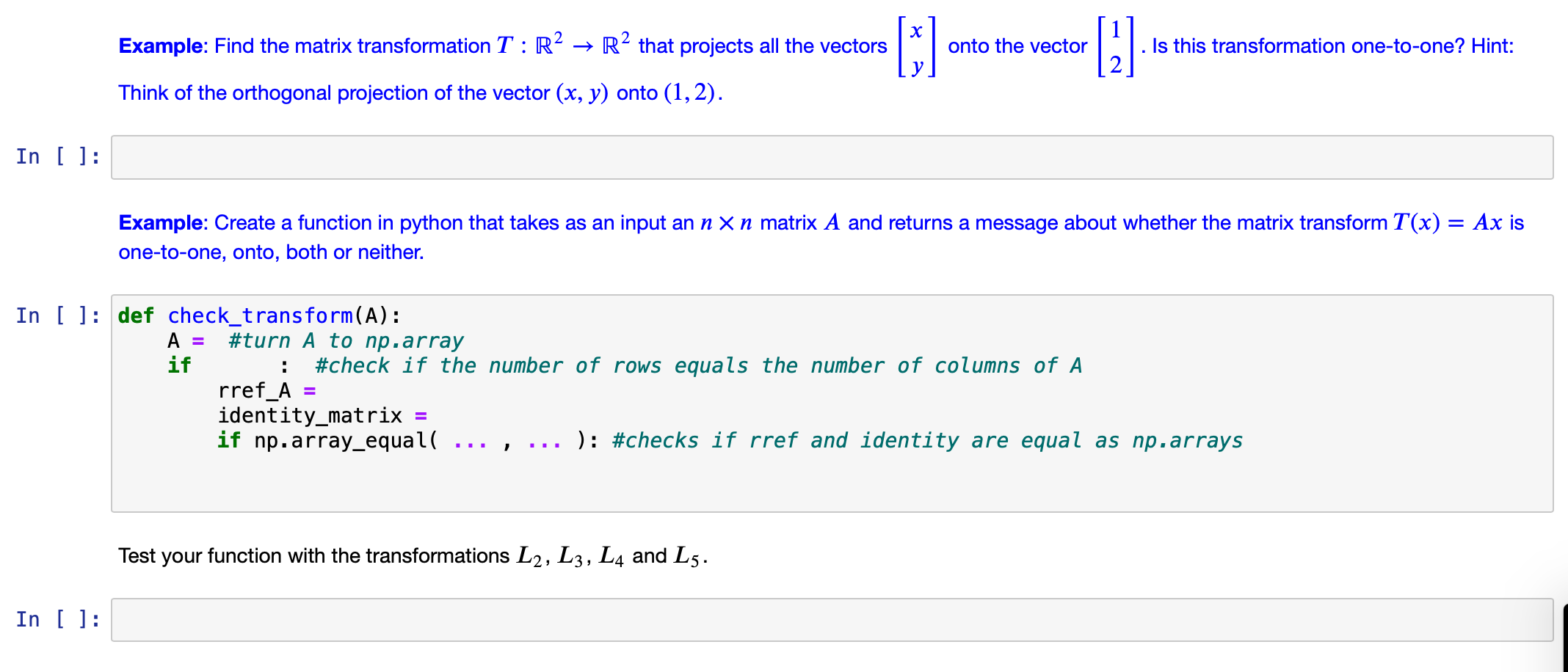Click the one-to-one, onto, both or neither text

(270, 252)
